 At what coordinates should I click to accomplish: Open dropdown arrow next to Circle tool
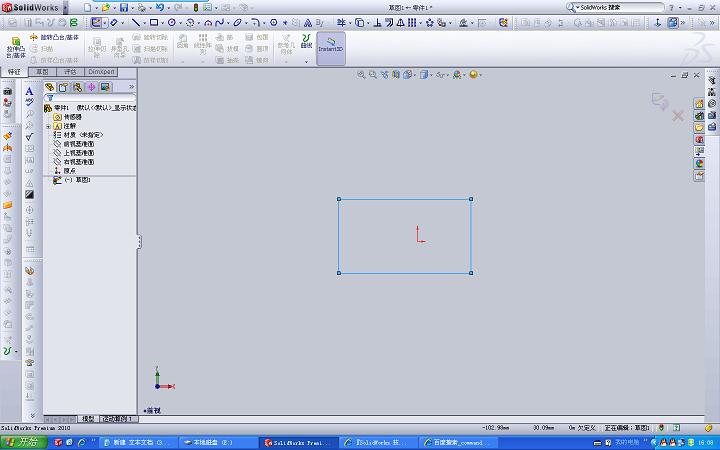pyautogui.click(x=180, y=22)
